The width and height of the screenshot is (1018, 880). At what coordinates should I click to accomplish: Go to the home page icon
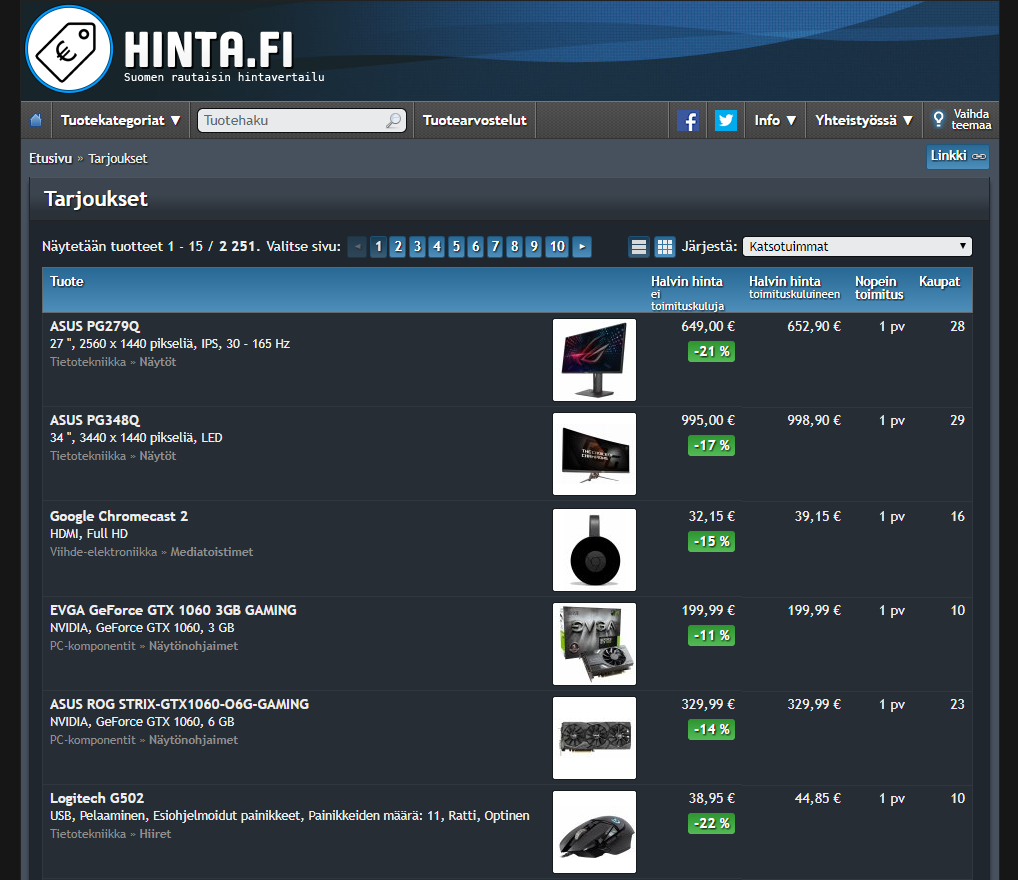[x=36, y=120]
